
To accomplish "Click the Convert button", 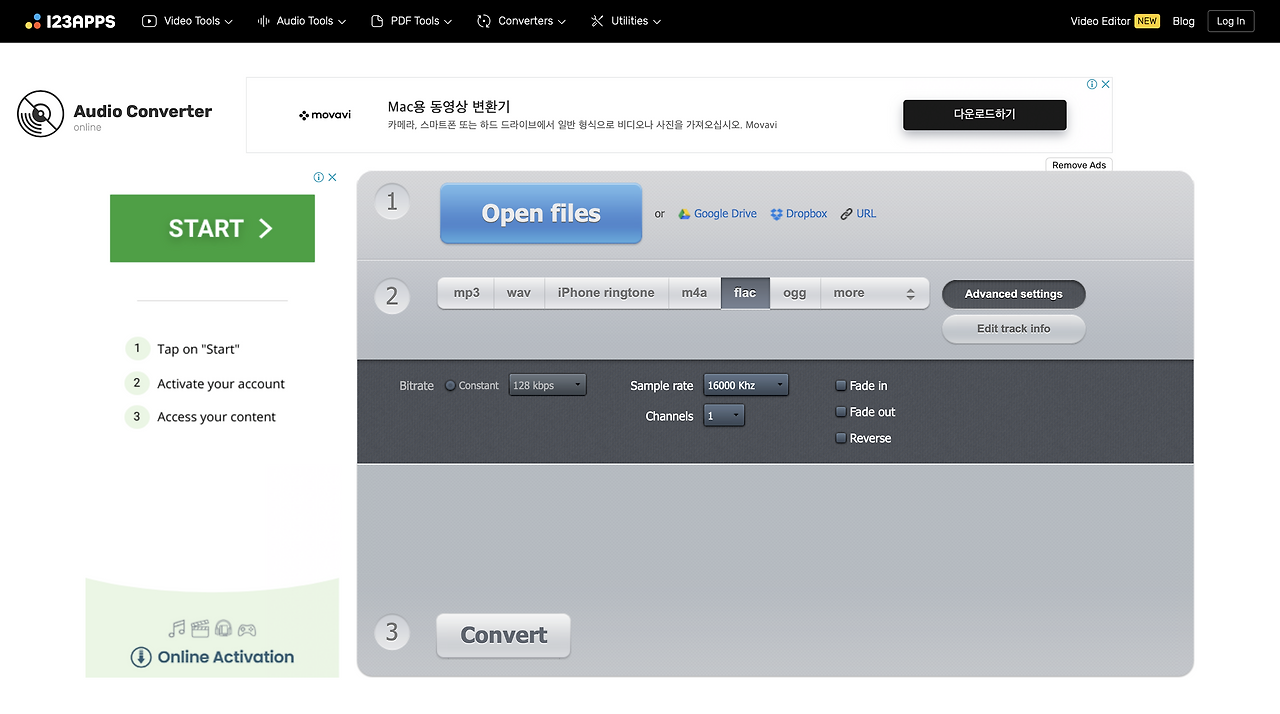I will (x=503, y=635).
